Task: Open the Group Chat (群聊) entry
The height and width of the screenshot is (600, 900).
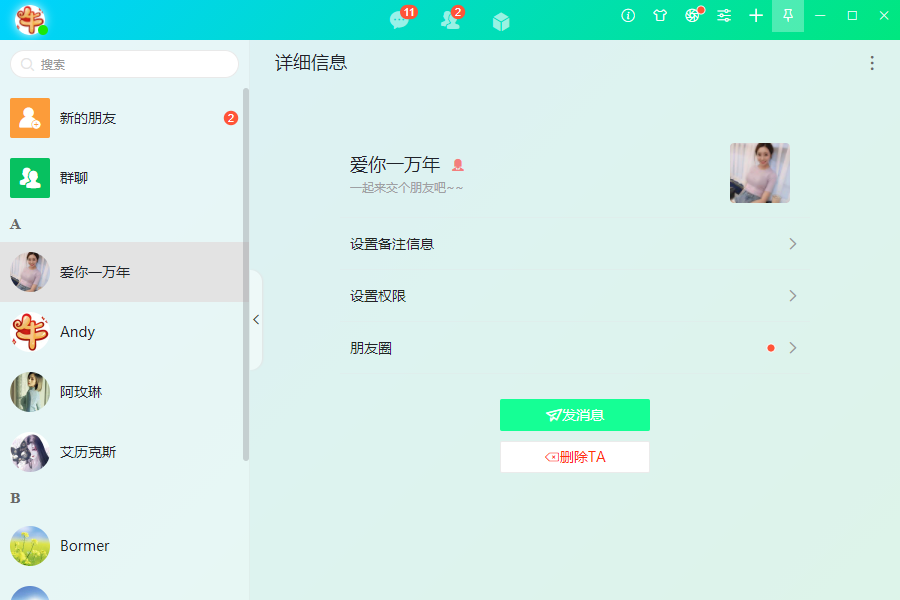Action: tap(125, 178)
